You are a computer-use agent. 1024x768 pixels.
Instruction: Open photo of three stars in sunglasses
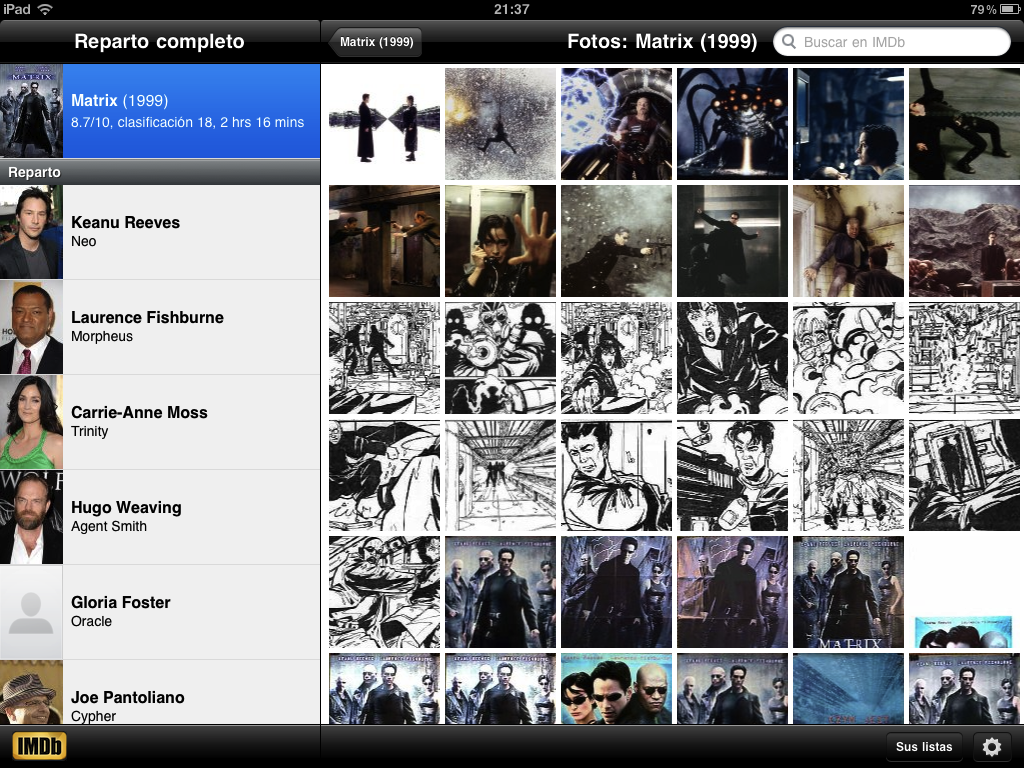[616, 690]
